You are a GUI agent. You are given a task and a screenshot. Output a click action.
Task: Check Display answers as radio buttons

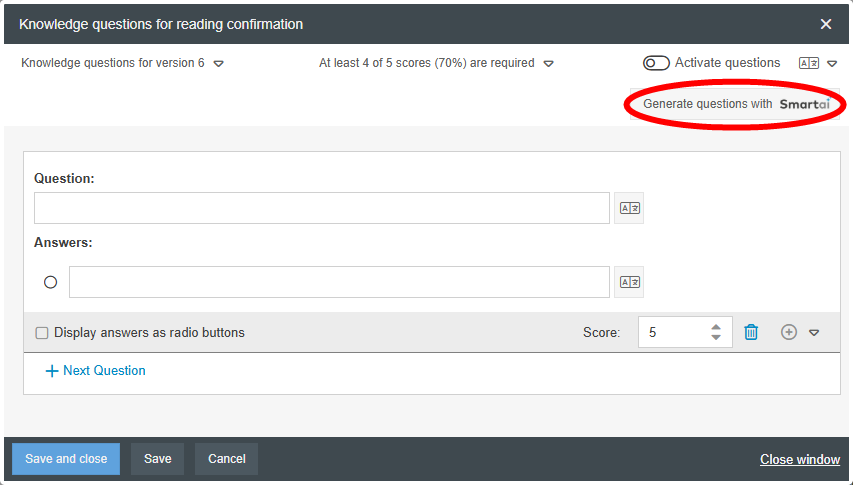pyautogui.click(x=42, y=333)
